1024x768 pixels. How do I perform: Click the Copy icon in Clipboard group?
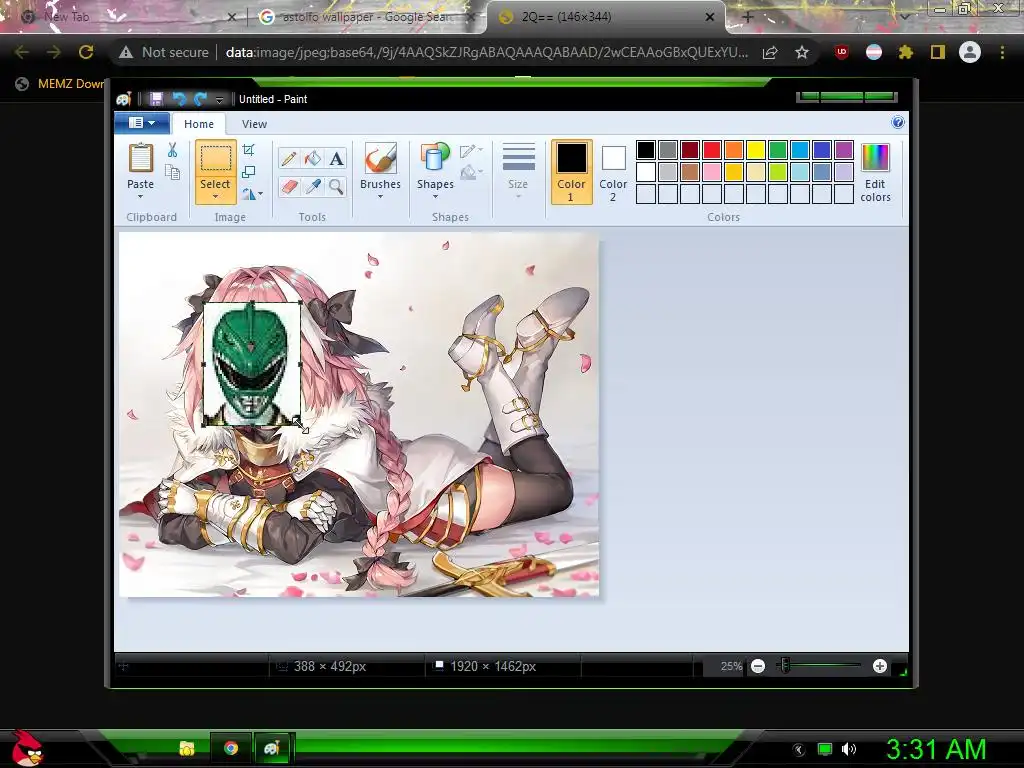172,172
